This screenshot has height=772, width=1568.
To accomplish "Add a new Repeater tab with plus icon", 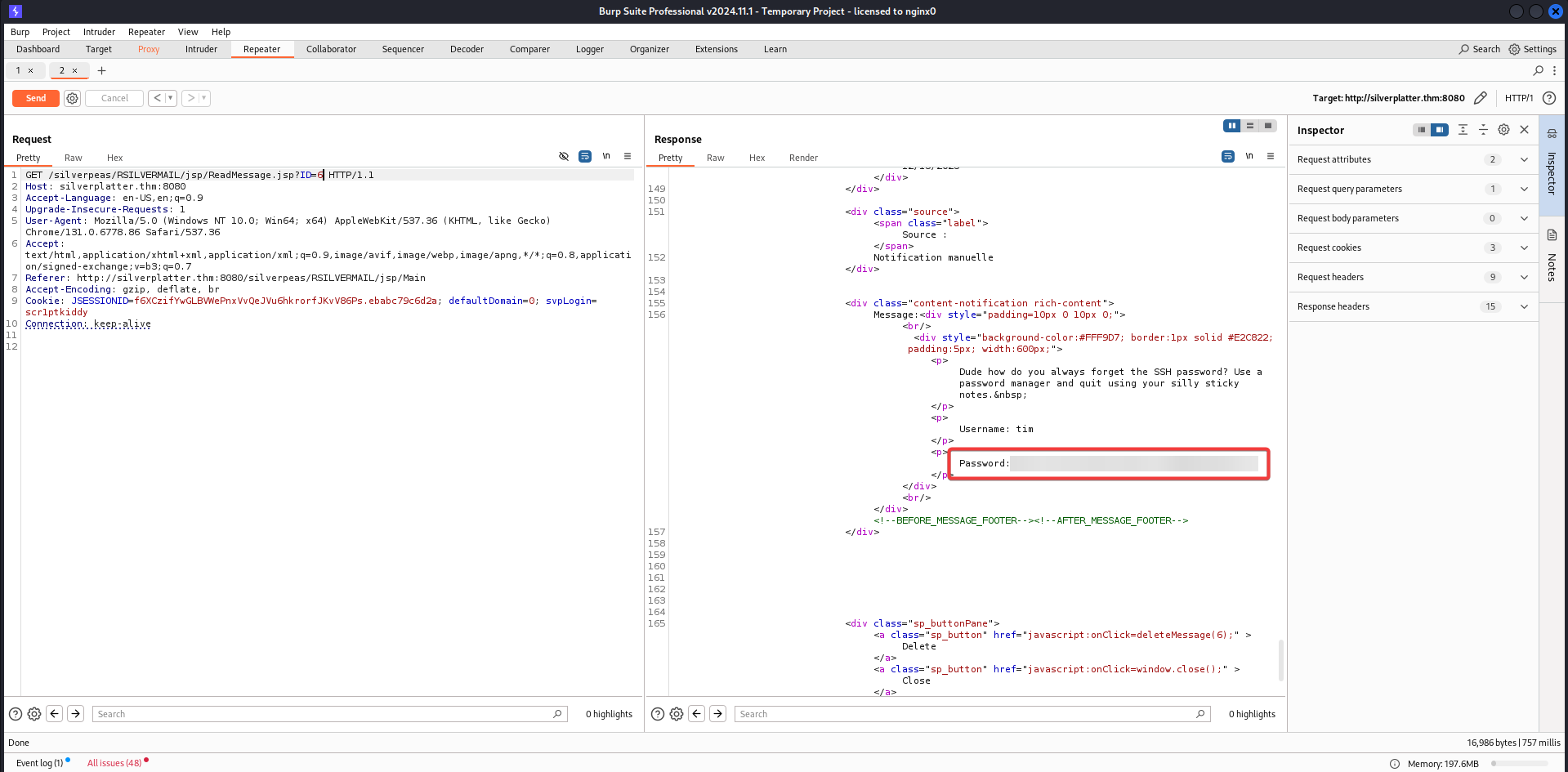I will point(102,71).
